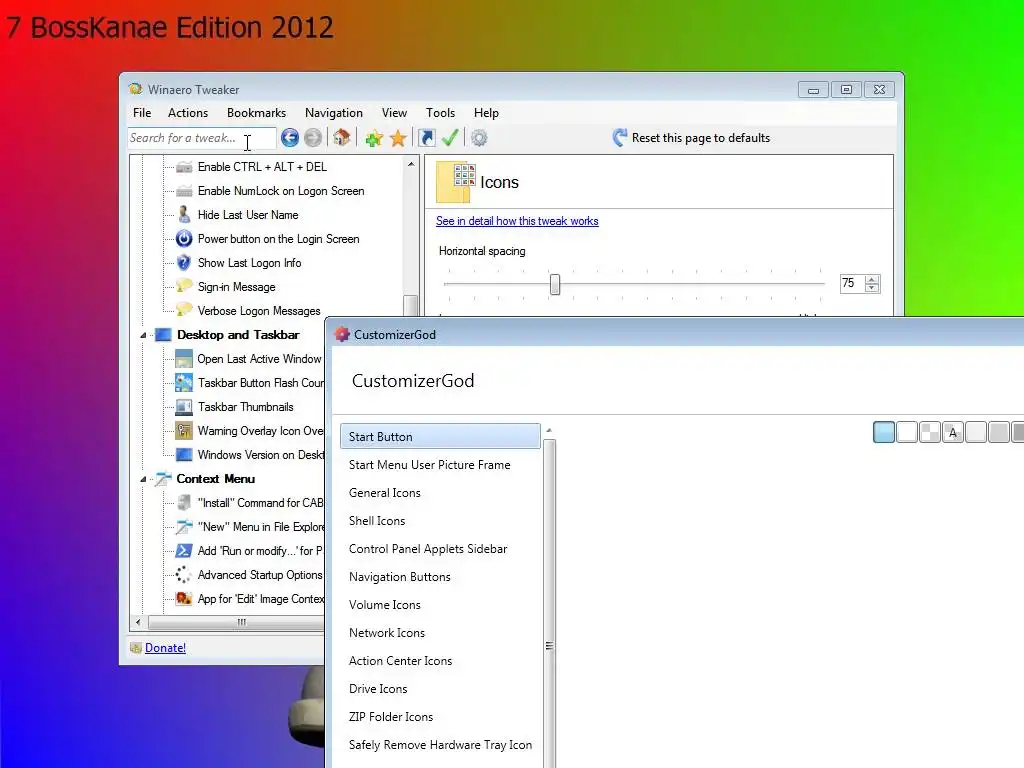Image resolution: width=1024 pixels, height=768 pixels.
Task: Click the spinner icon for Advanced Startup Options
Action: 184,575
